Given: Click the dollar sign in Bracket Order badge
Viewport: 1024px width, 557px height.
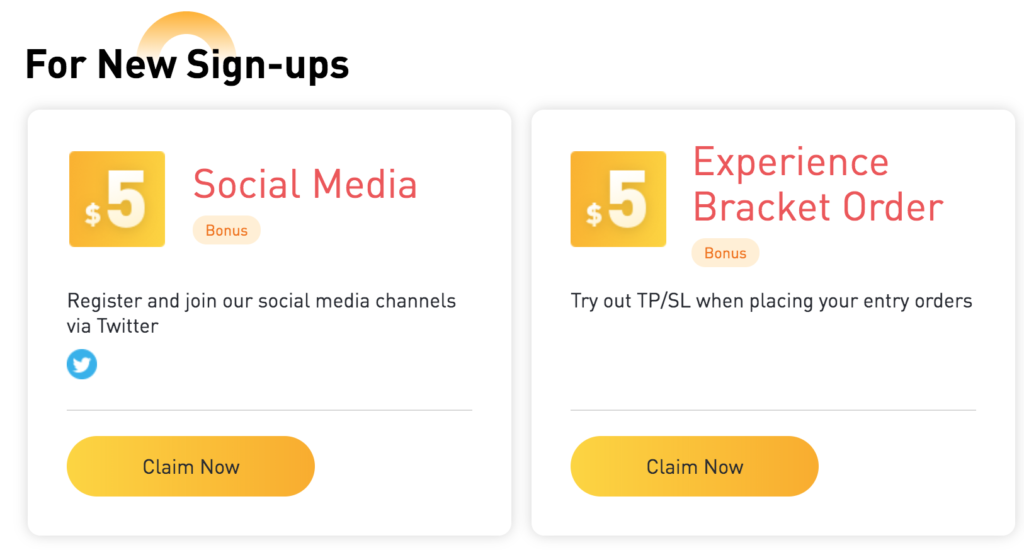Looking at the screenshot, I should 594,214.
